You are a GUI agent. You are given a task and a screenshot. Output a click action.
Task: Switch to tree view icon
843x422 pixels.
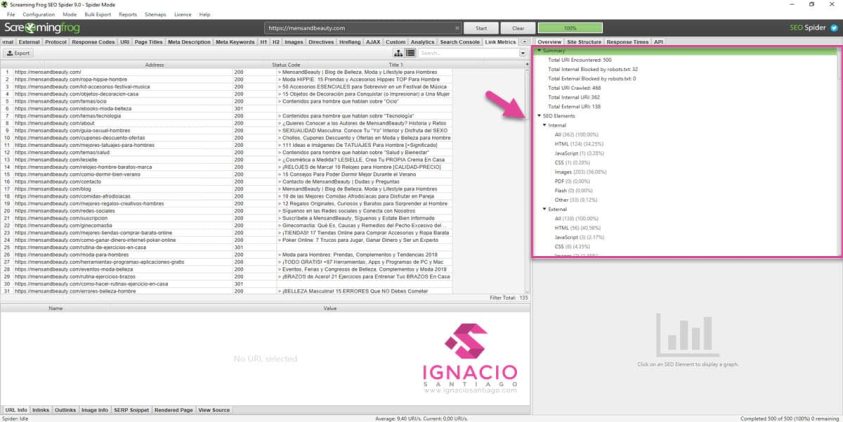coord(398,53)
